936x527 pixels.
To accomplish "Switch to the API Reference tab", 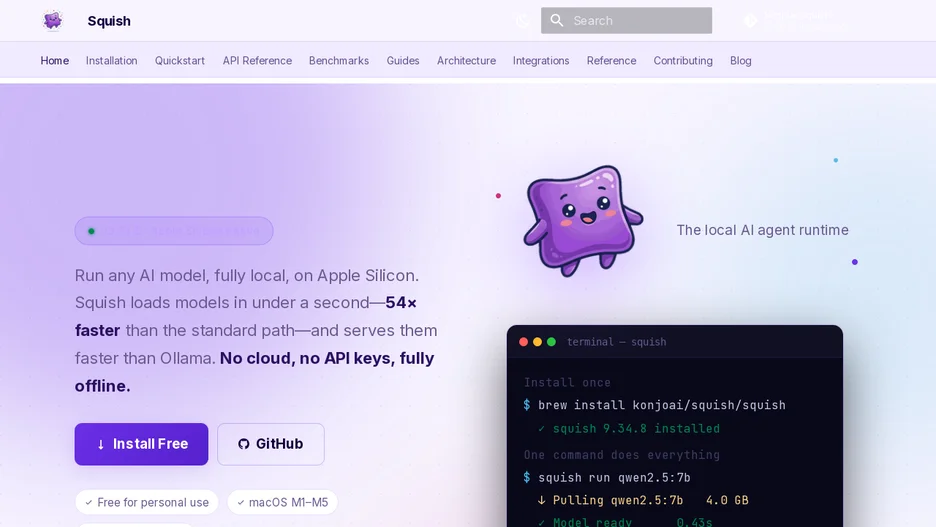I will point(257,60).
